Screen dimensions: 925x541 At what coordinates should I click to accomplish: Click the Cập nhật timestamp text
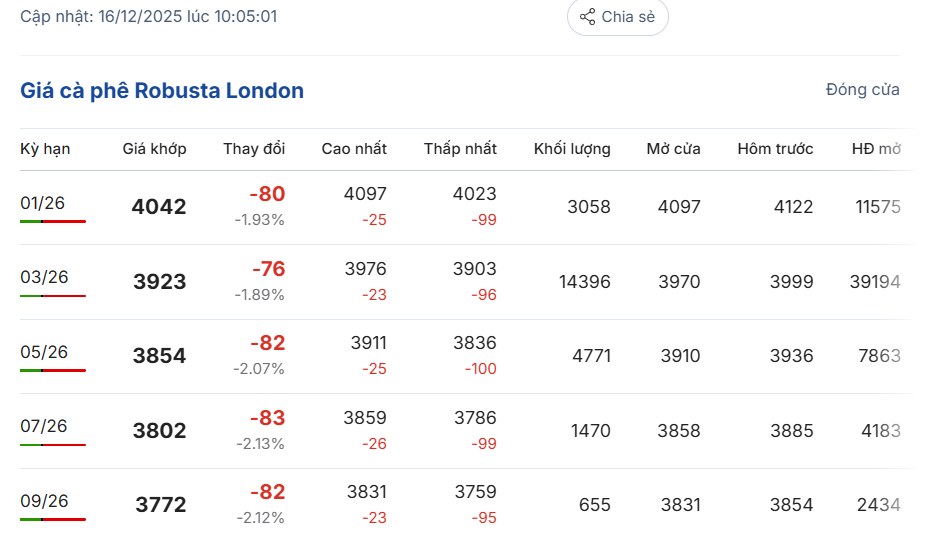[x=149, y=17]
